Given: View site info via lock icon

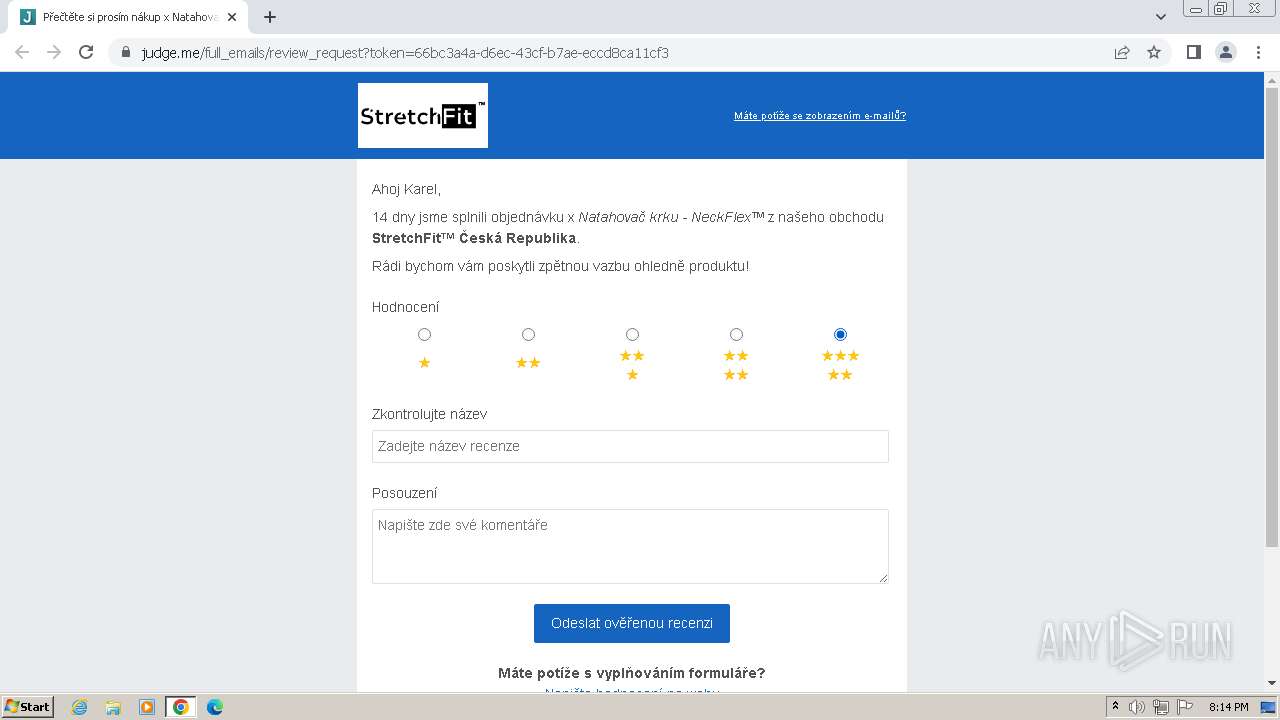Looking at the screenshot, I should pos(125,53).
